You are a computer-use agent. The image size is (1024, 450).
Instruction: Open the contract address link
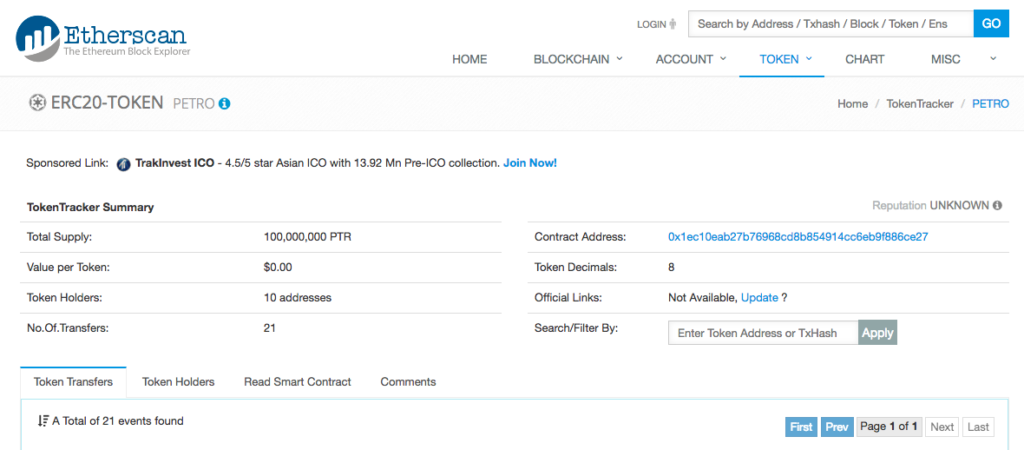[x=798, y=237]
